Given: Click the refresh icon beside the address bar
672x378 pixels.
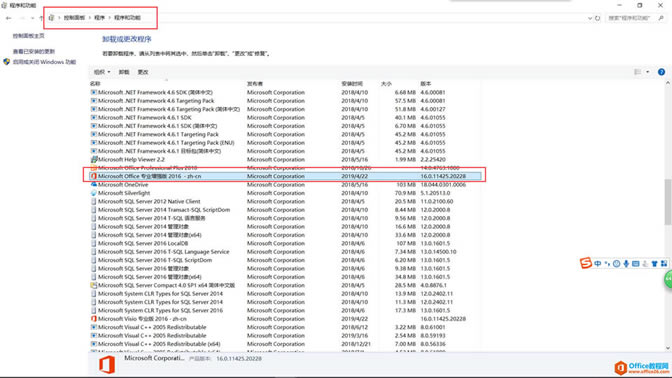Looking at the screenshot, I should tap(597, 18).
